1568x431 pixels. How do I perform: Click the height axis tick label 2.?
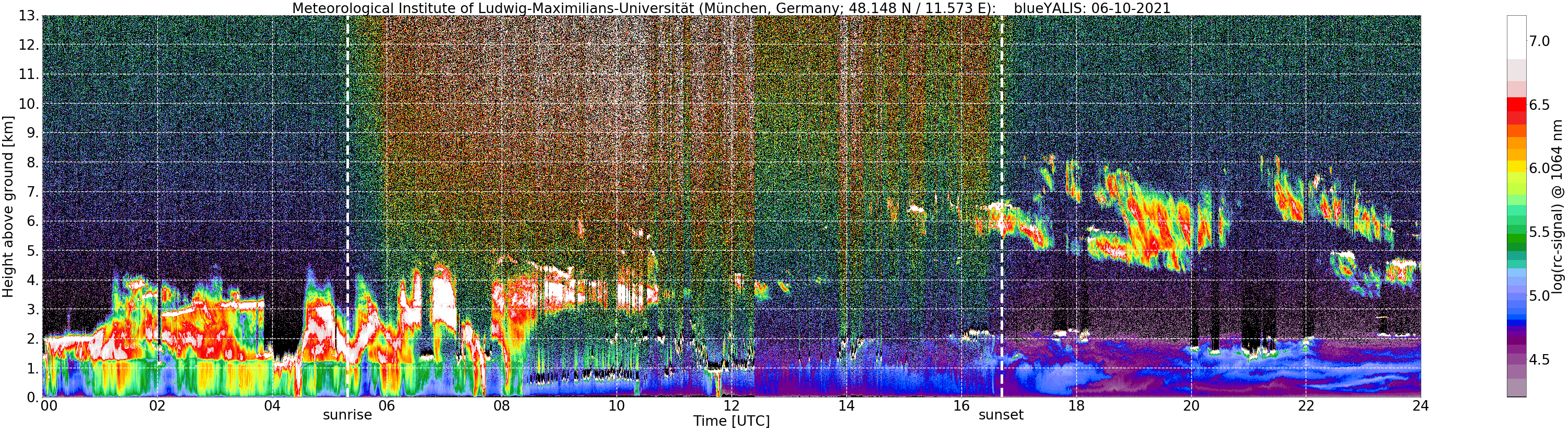(x=33, y=338)
